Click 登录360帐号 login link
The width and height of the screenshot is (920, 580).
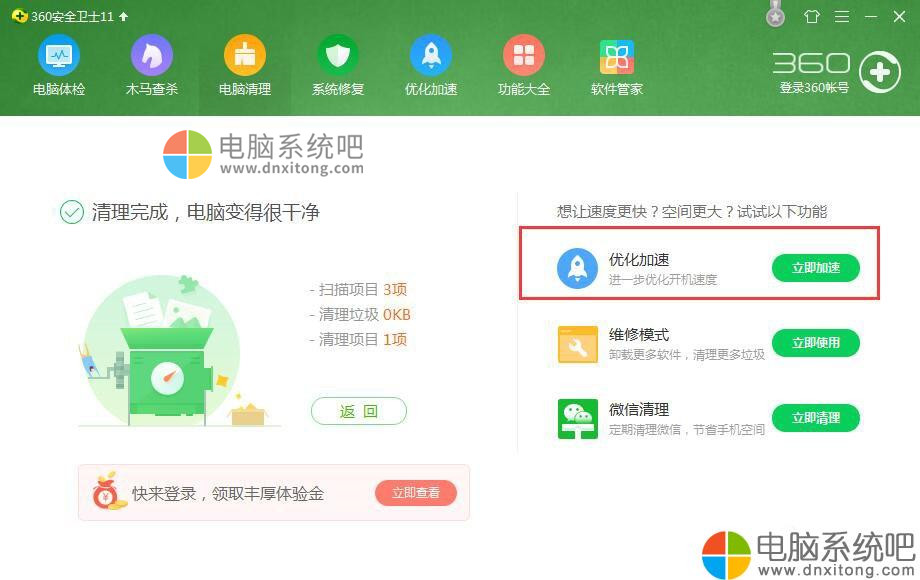pyautogui.click(x=814, y=88)
